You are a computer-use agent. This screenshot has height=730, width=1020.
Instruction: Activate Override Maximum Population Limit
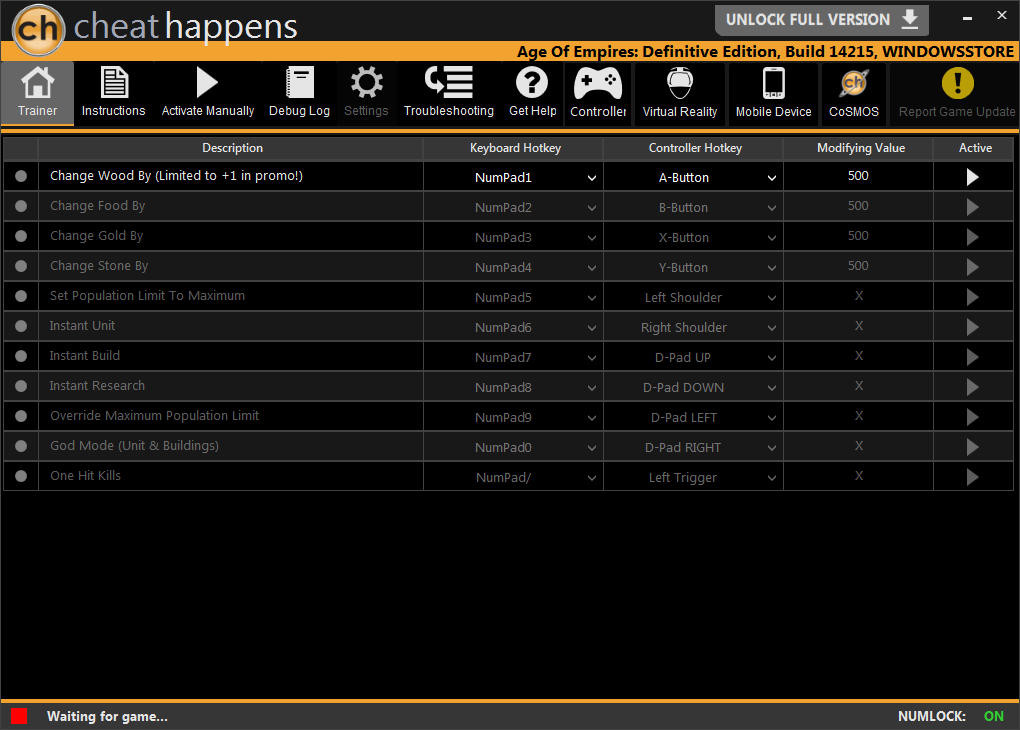973,417
